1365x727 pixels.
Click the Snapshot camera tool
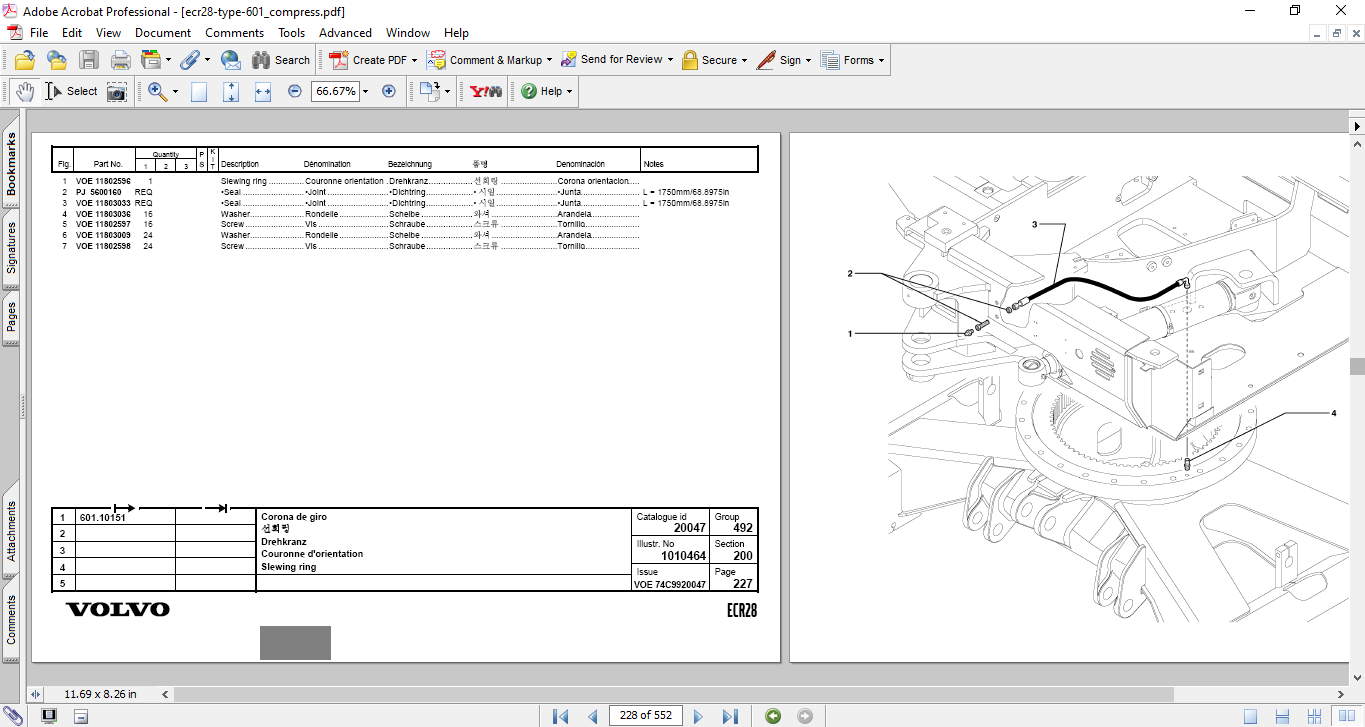coord(117,91)
